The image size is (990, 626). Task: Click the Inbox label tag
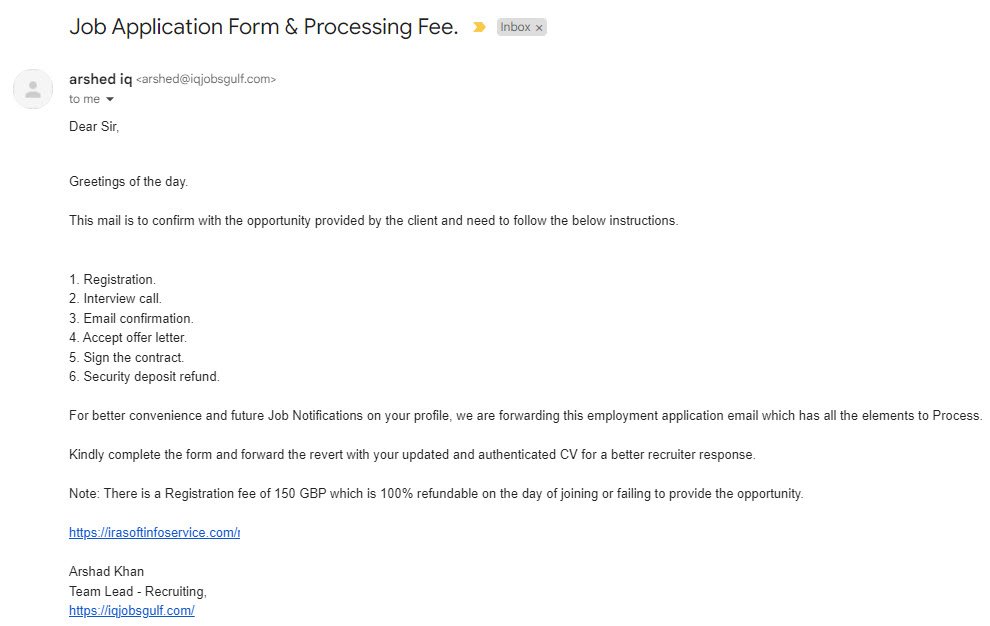pyautogui.click(x=515, y=27)
